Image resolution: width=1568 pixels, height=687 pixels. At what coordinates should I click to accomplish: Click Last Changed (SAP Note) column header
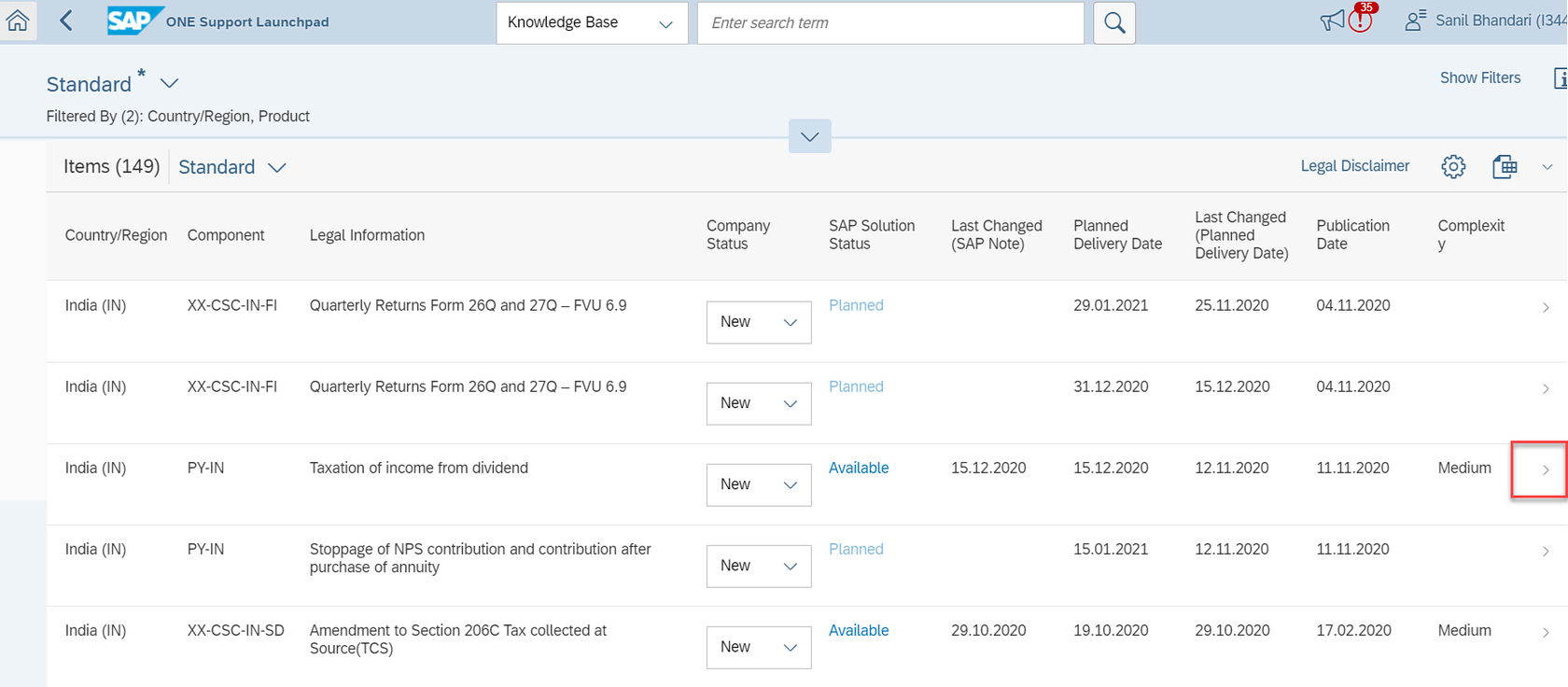pyautogui.click(x=997, y=234)
